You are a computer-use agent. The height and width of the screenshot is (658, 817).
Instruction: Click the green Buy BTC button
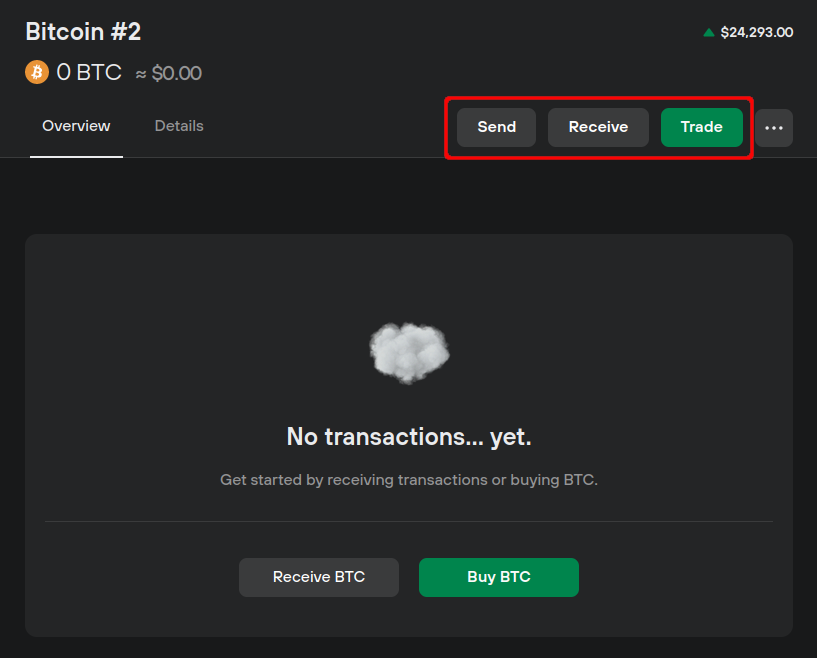click(x=499, y=577)
